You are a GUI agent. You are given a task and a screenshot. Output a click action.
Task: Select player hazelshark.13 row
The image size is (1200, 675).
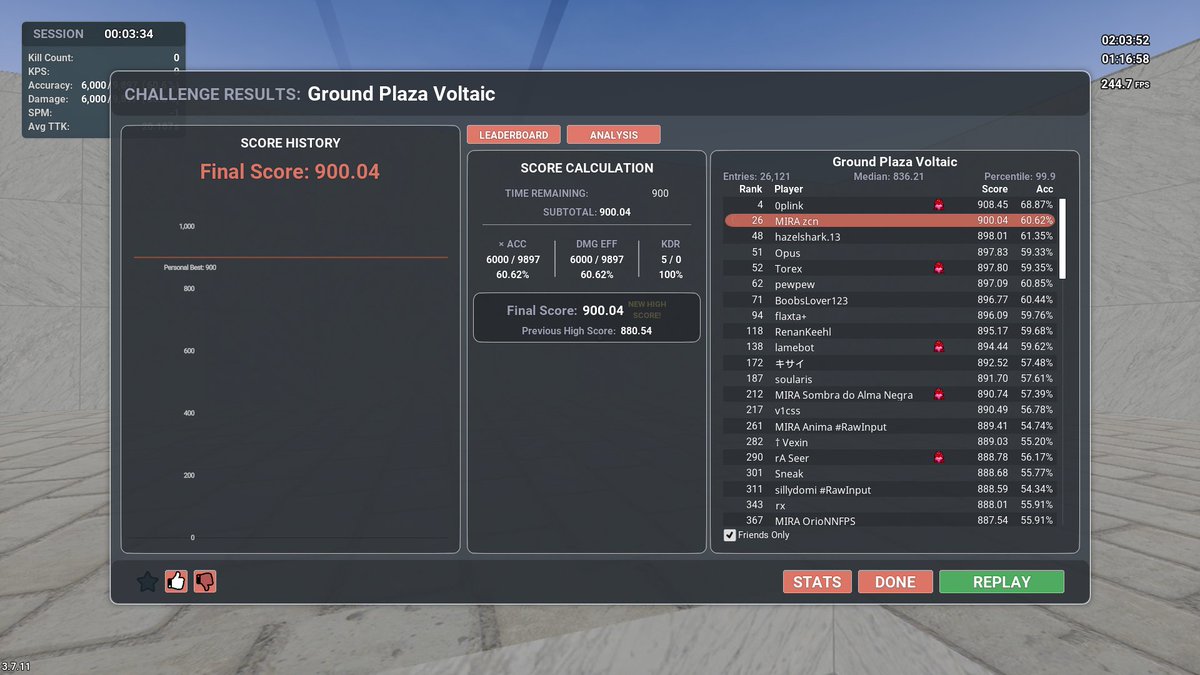coord(890,237)
